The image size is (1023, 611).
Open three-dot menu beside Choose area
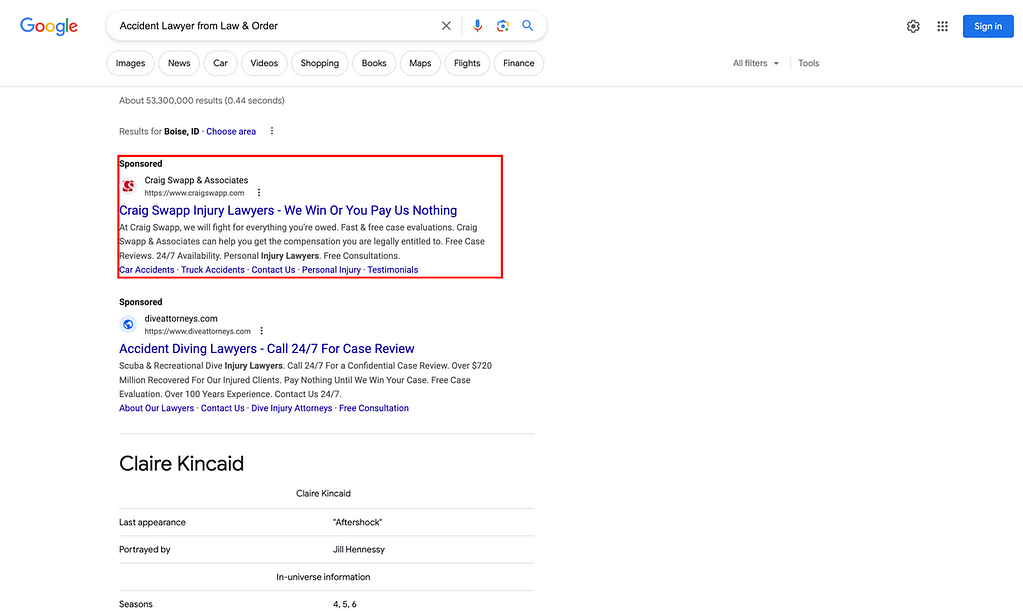pos(272,131)
